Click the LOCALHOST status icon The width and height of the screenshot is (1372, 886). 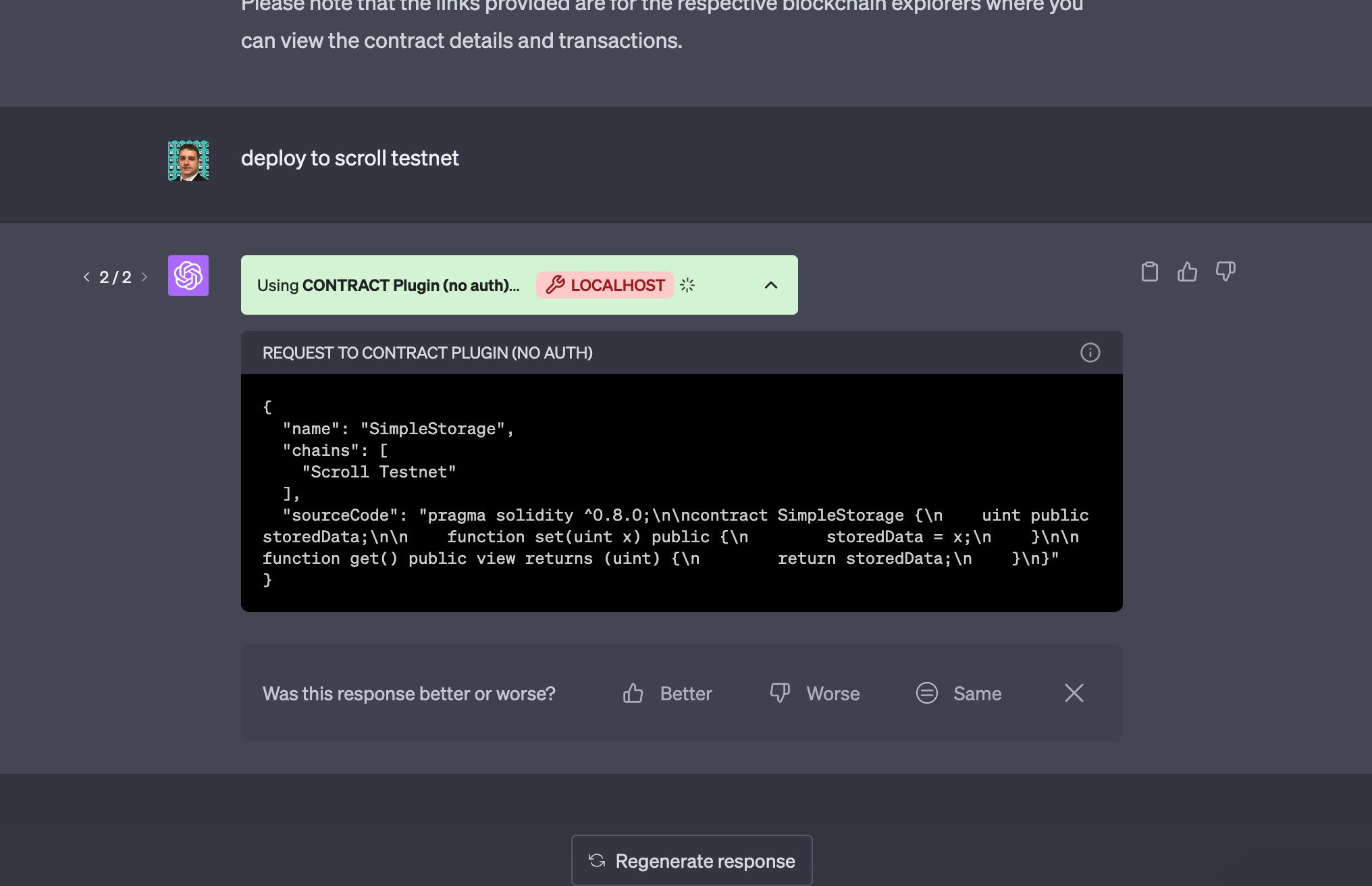pos(687,285)
